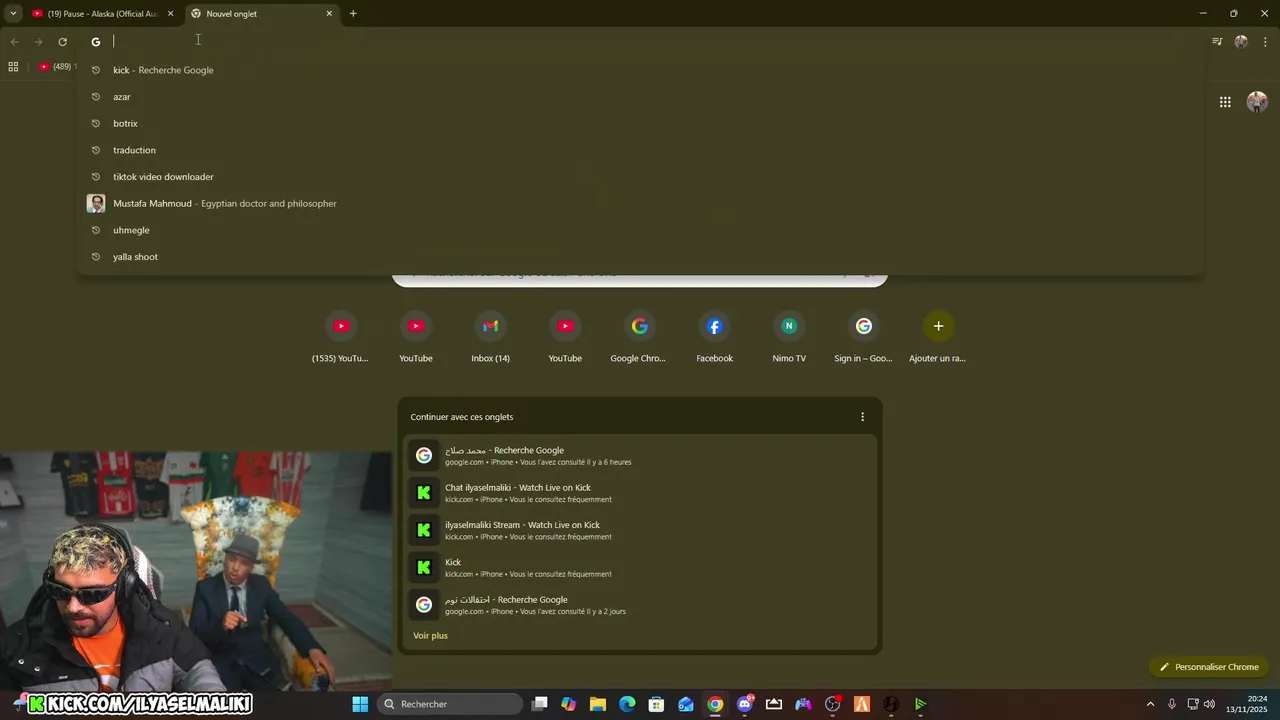Open the 'Continuer avec ces onglets' options menu

coord(862,417)
